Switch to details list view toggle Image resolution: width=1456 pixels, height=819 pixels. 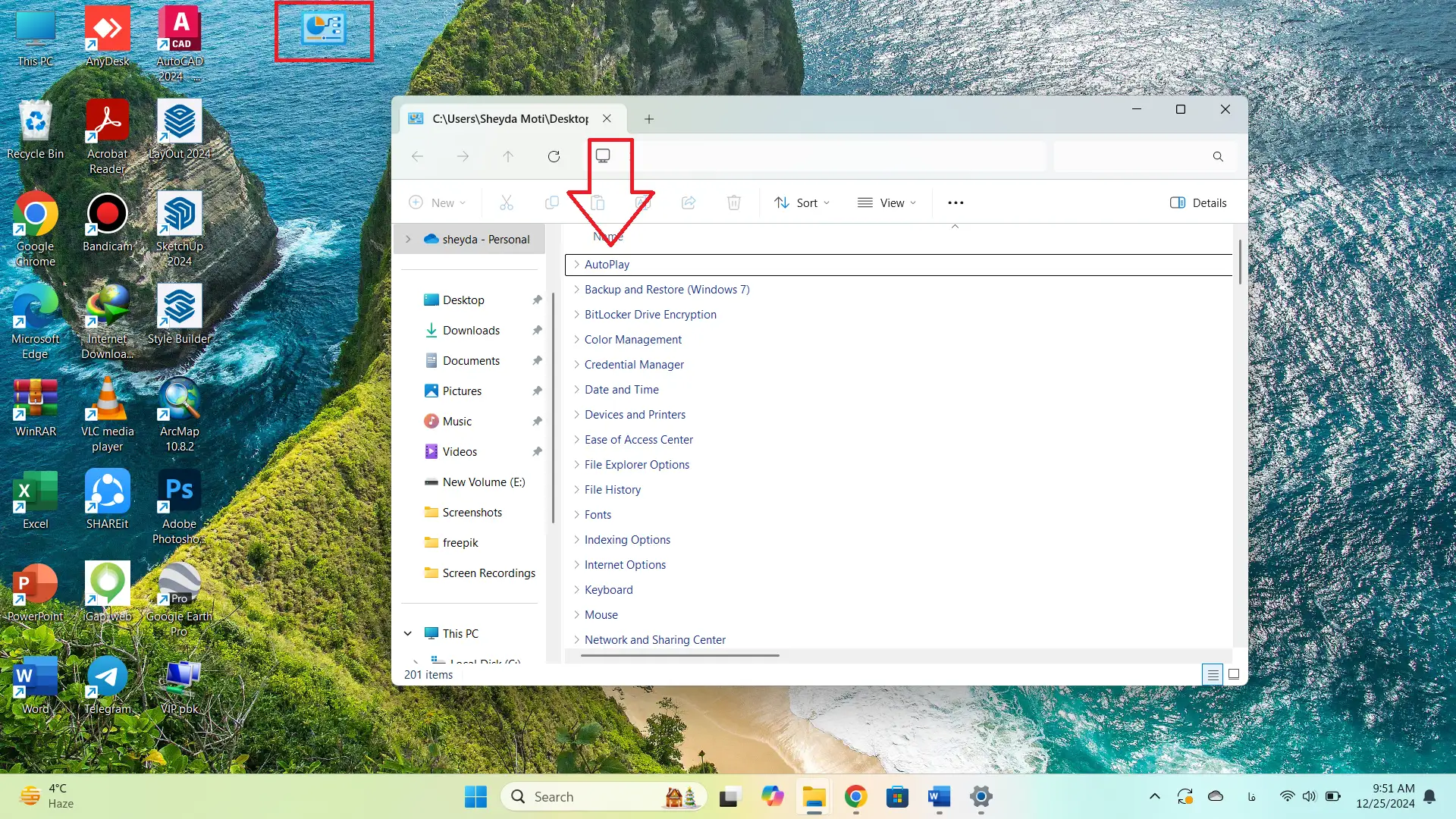(x=1213, y=674)
